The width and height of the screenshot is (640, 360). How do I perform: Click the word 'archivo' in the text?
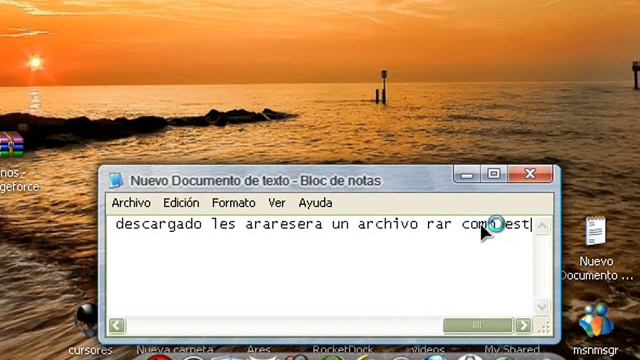click(x=388, y=224)
